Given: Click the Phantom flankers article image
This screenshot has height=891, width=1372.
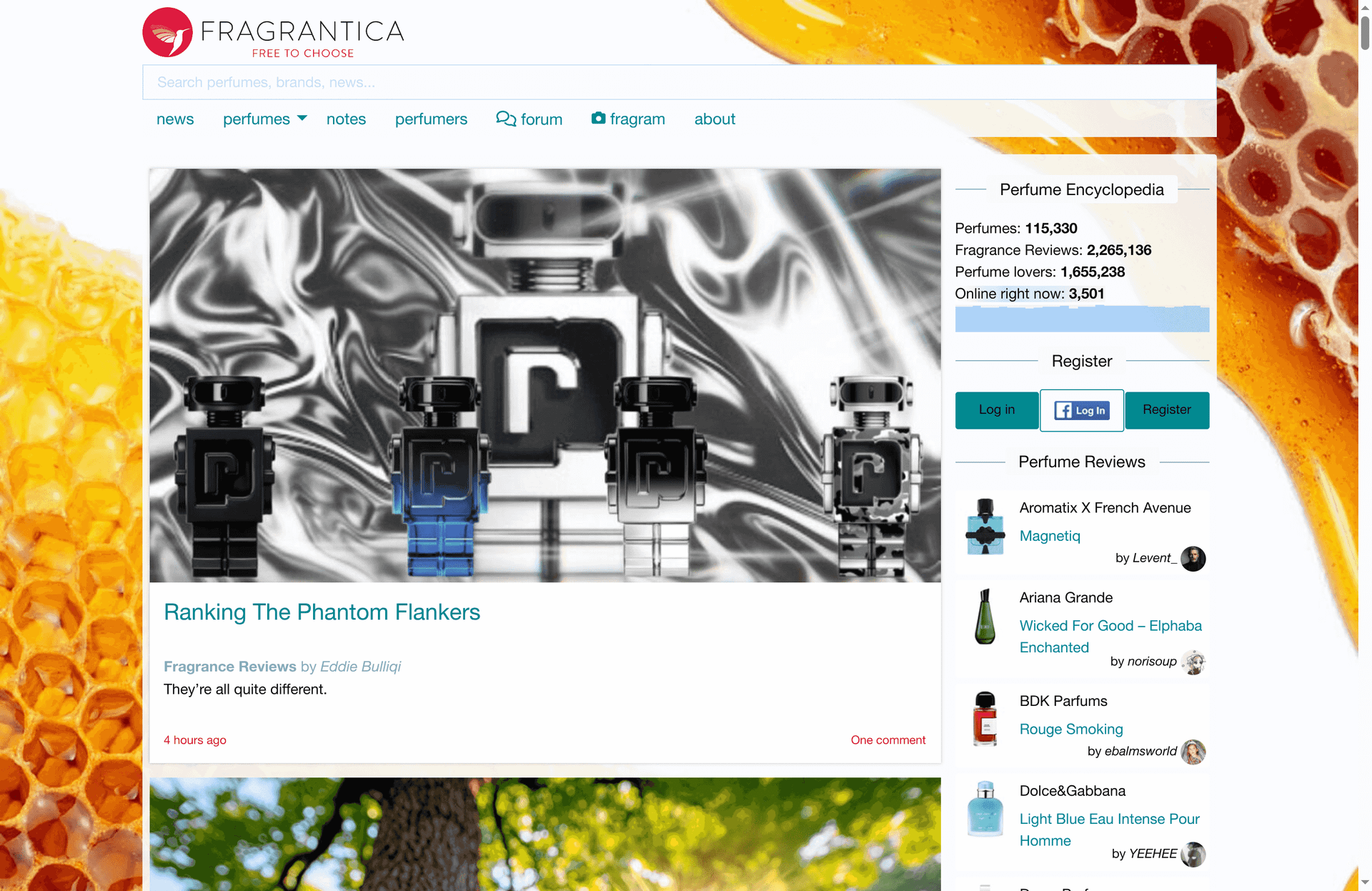Looking at the screenshot, I should 545,375.
